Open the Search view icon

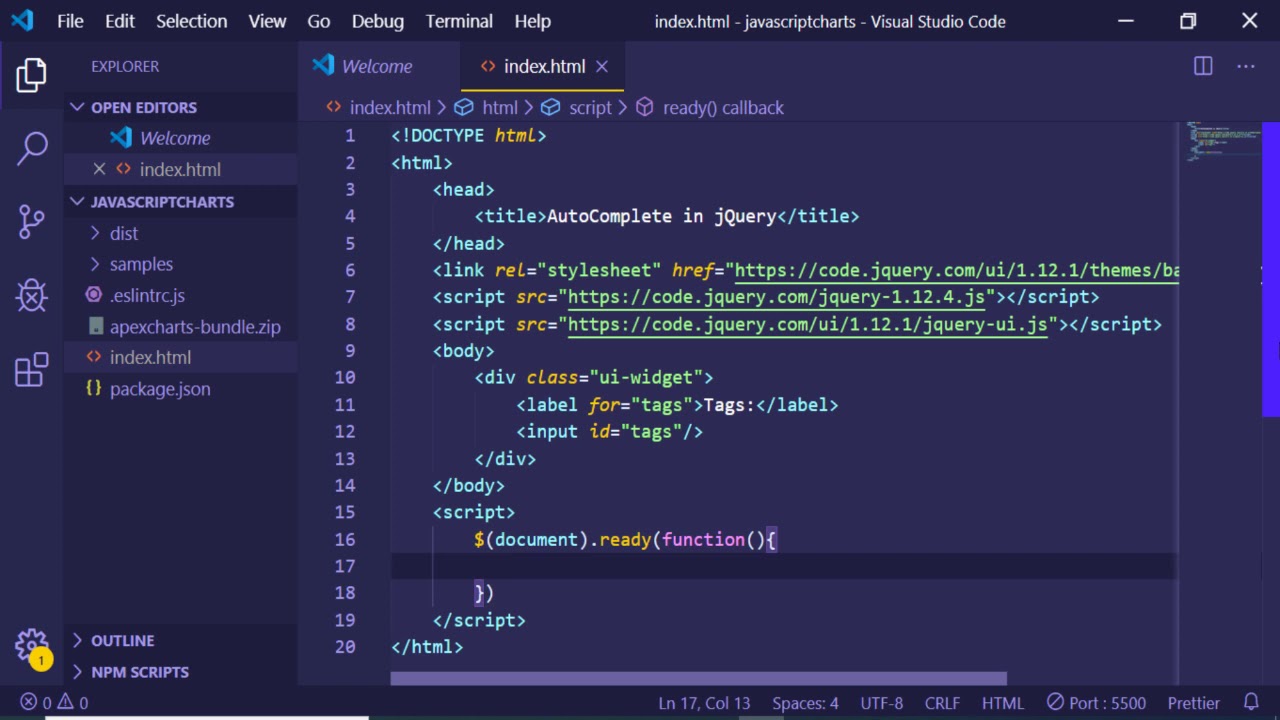coord(32,148)
